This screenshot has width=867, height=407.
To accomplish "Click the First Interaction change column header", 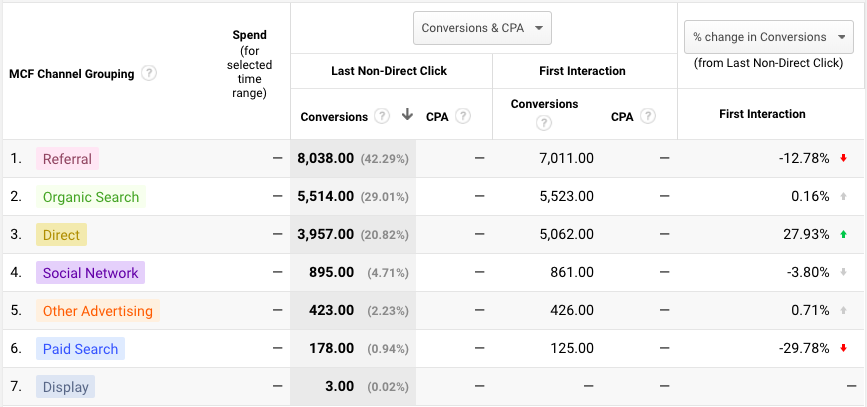I will [x=762, y=114].
